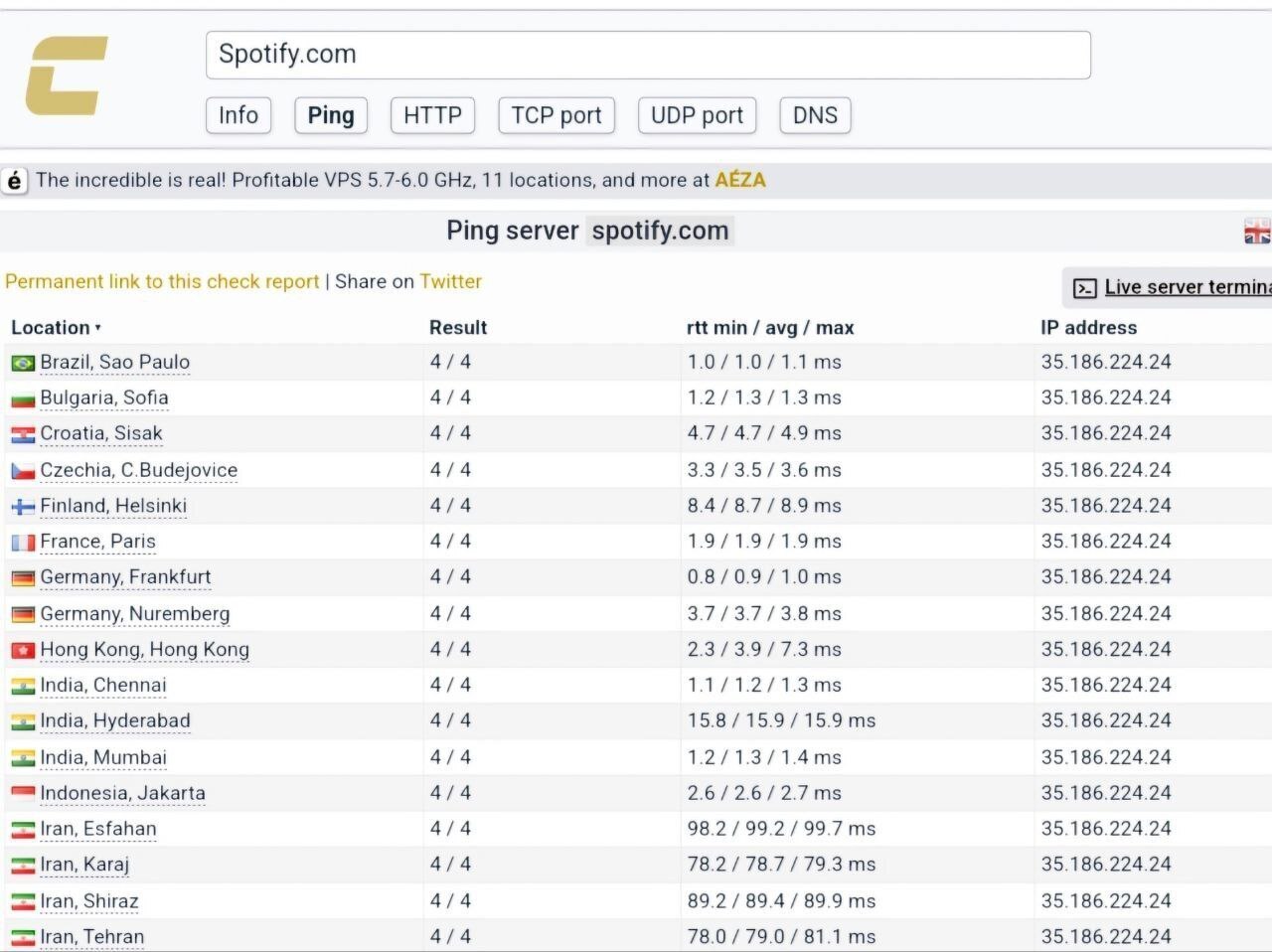
Task: Select the rtt value 0.8 / 0.9 / 1.0 ms
Action: tap(764, 577)
